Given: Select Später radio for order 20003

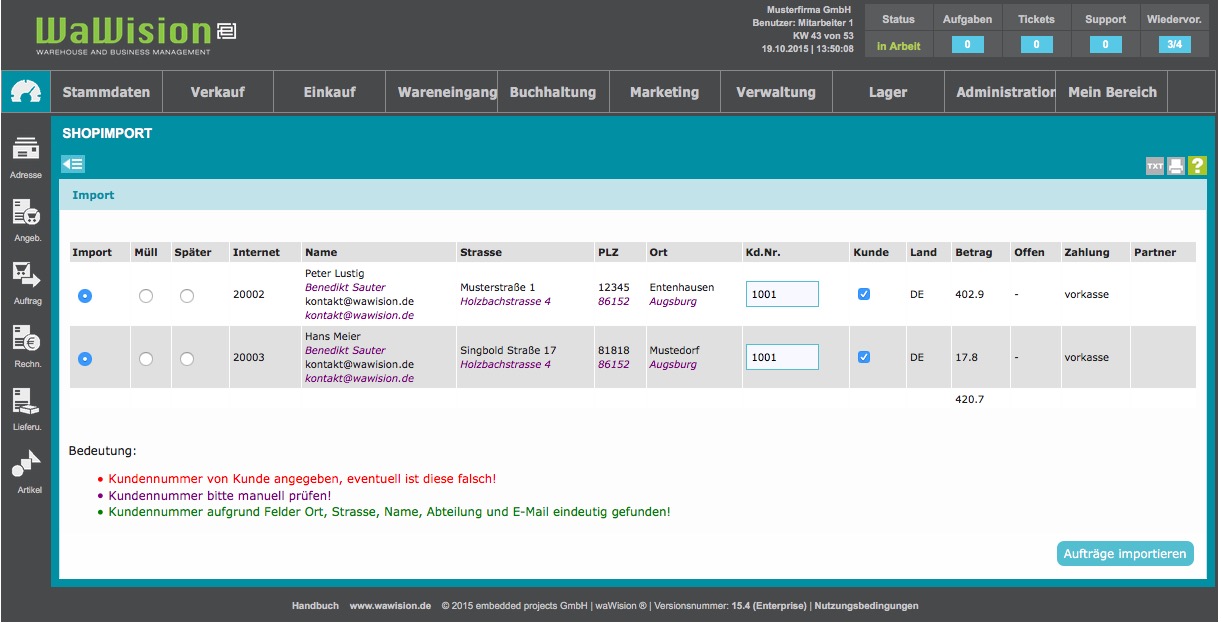Looking at the screenshot, I should (x=187, y=358).
